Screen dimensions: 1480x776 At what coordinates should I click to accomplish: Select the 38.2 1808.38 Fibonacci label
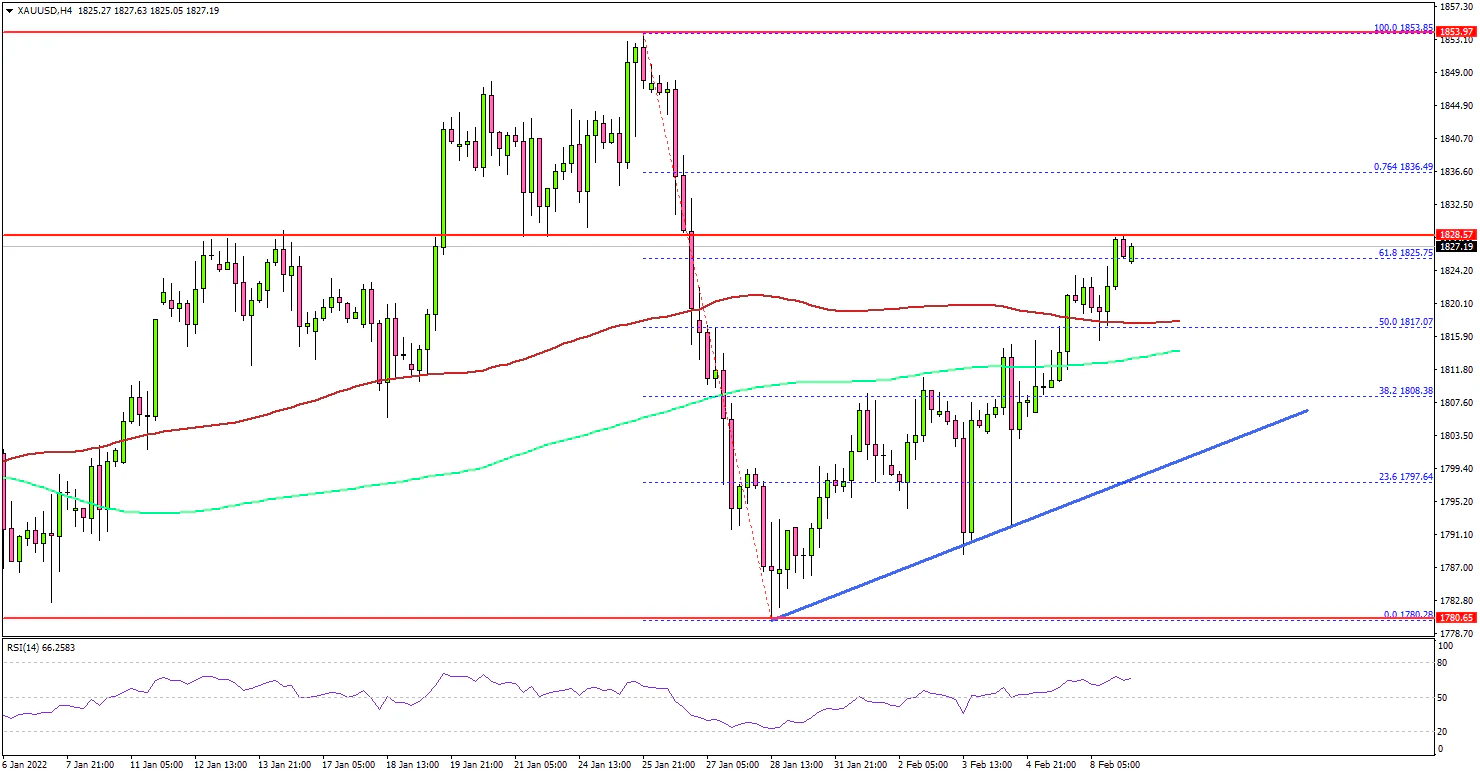pos(1404,391)
